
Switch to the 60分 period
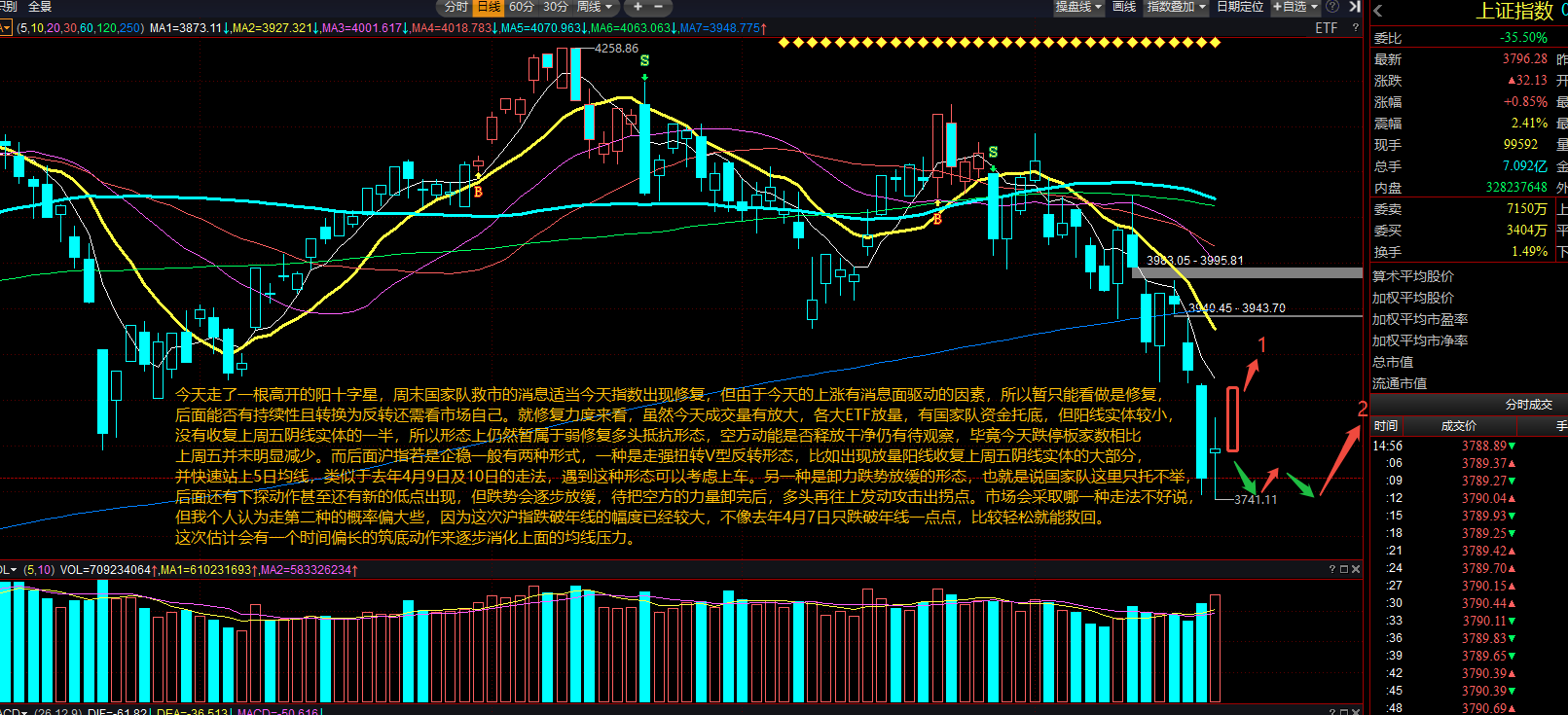pyautogui.click(x=522, y=7)
